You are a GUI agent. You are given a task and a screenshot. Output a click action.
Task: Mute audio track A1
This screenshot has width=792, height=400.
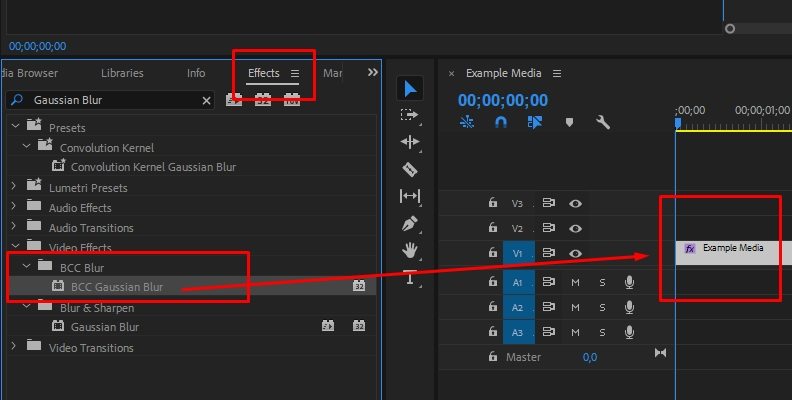pyautogui.click(x=575, y=282)
